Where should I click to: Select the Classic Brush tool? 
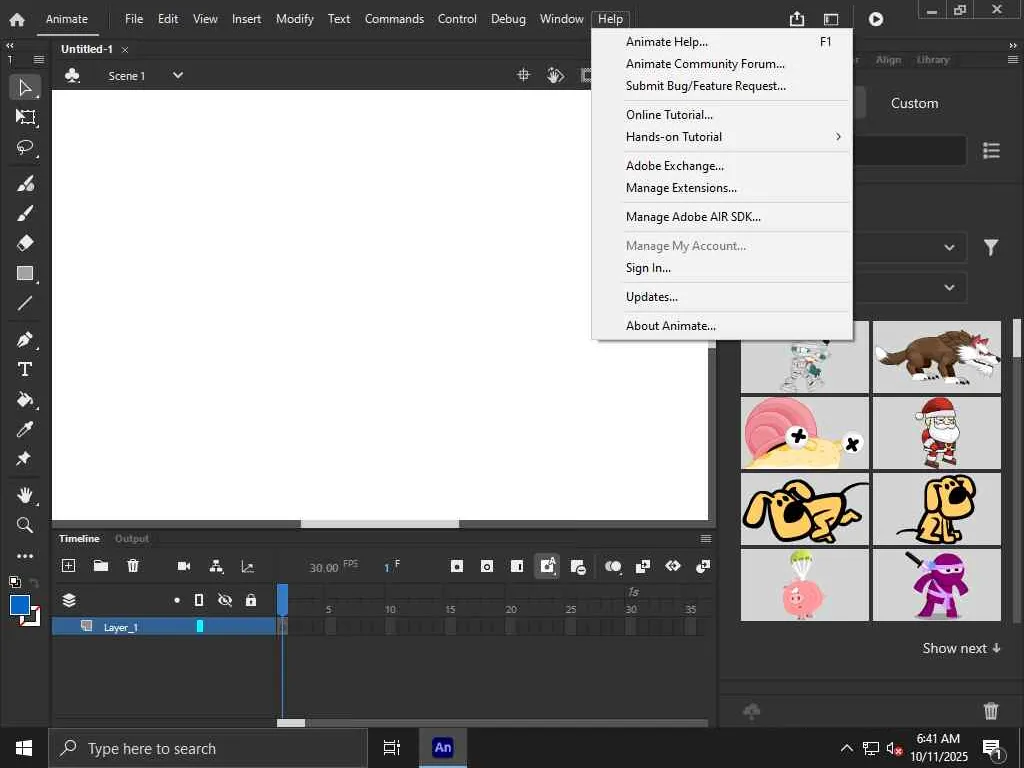(25, 214)
